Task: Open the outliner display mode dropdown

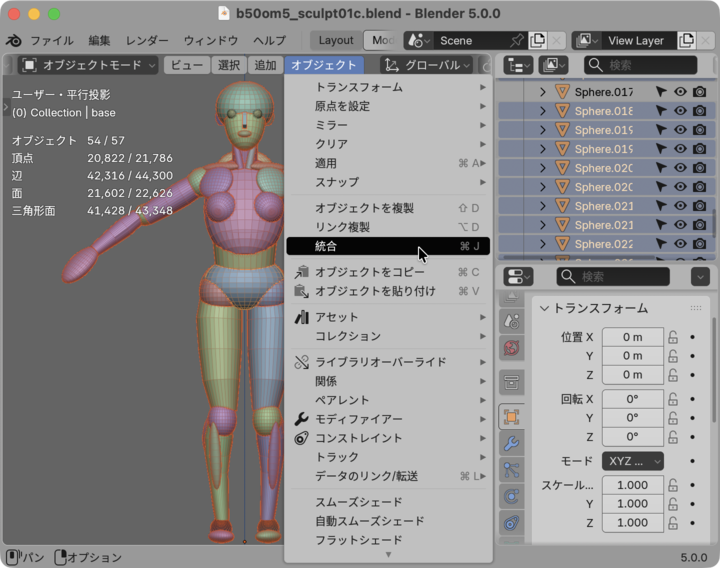Action: coord(553,65)
